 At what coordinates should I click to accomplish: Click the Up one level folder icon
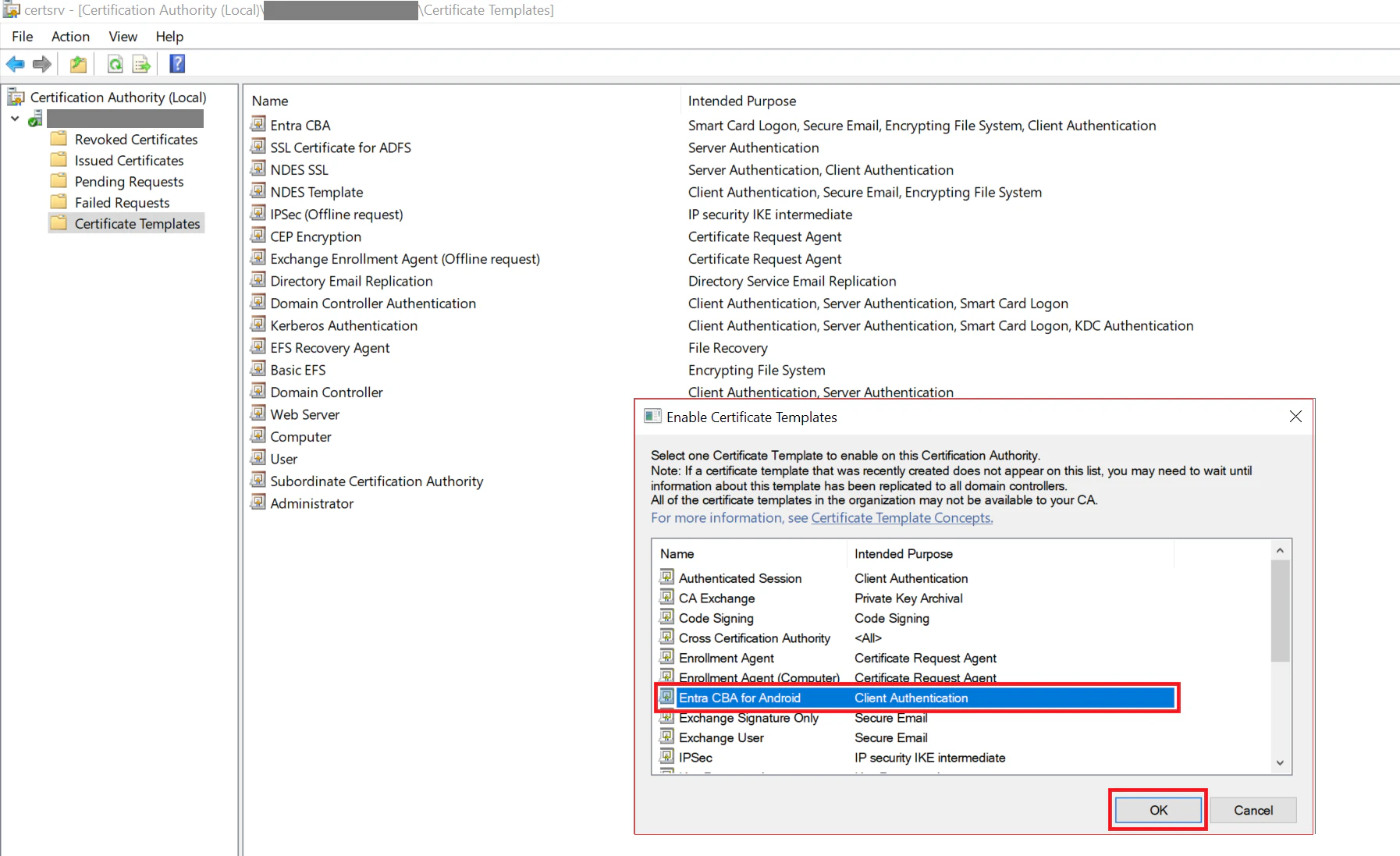78,64
